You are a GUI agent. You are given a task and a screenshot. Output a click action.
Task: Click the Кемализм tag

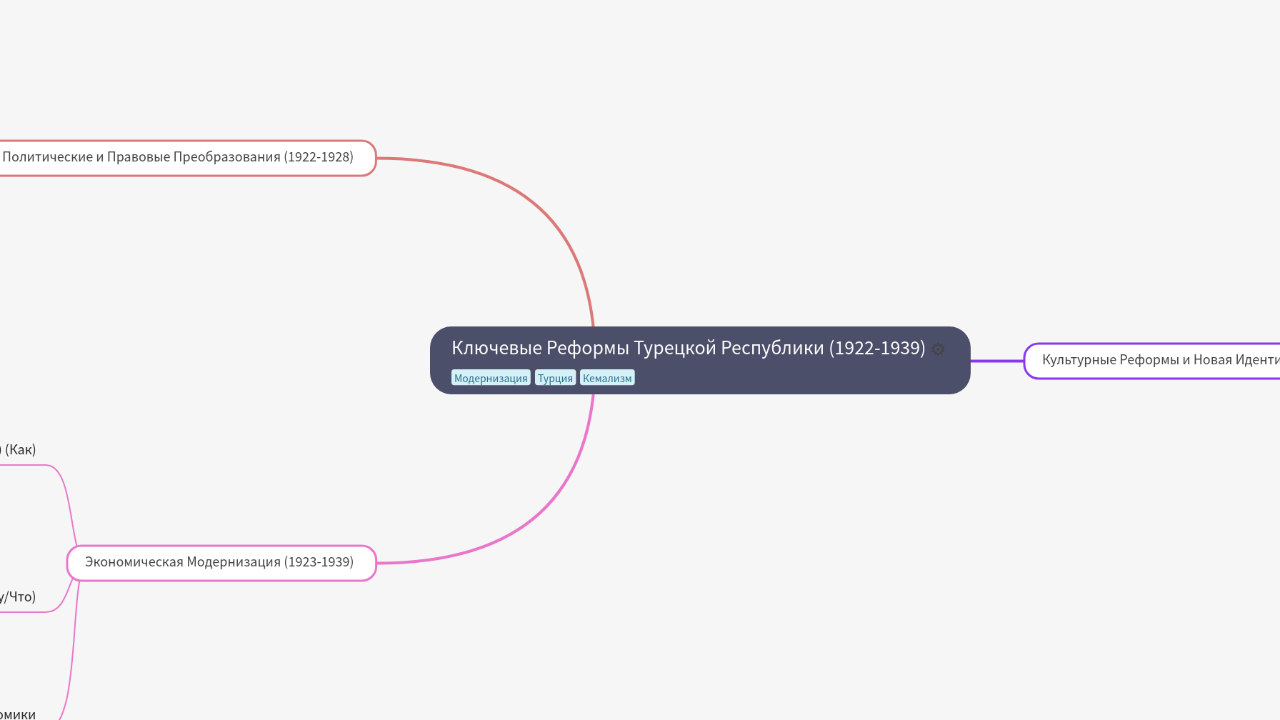click(x=607, y=378)
